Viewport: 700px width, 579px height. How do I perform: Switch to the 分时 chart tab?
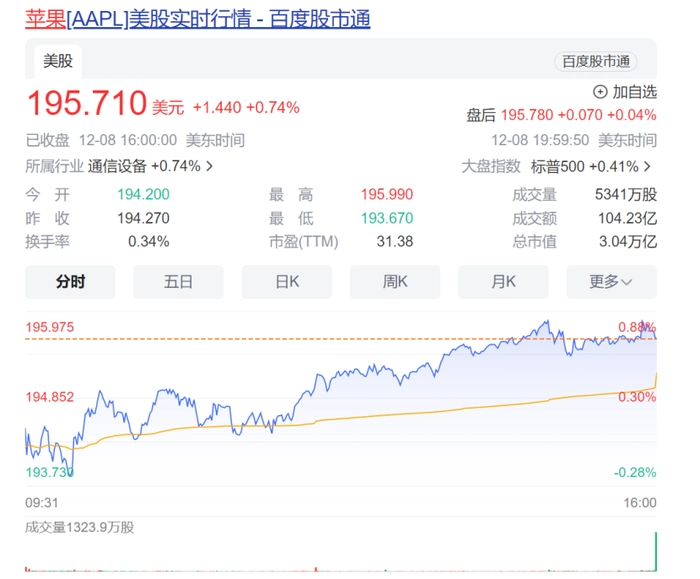[x=70, y=282]
